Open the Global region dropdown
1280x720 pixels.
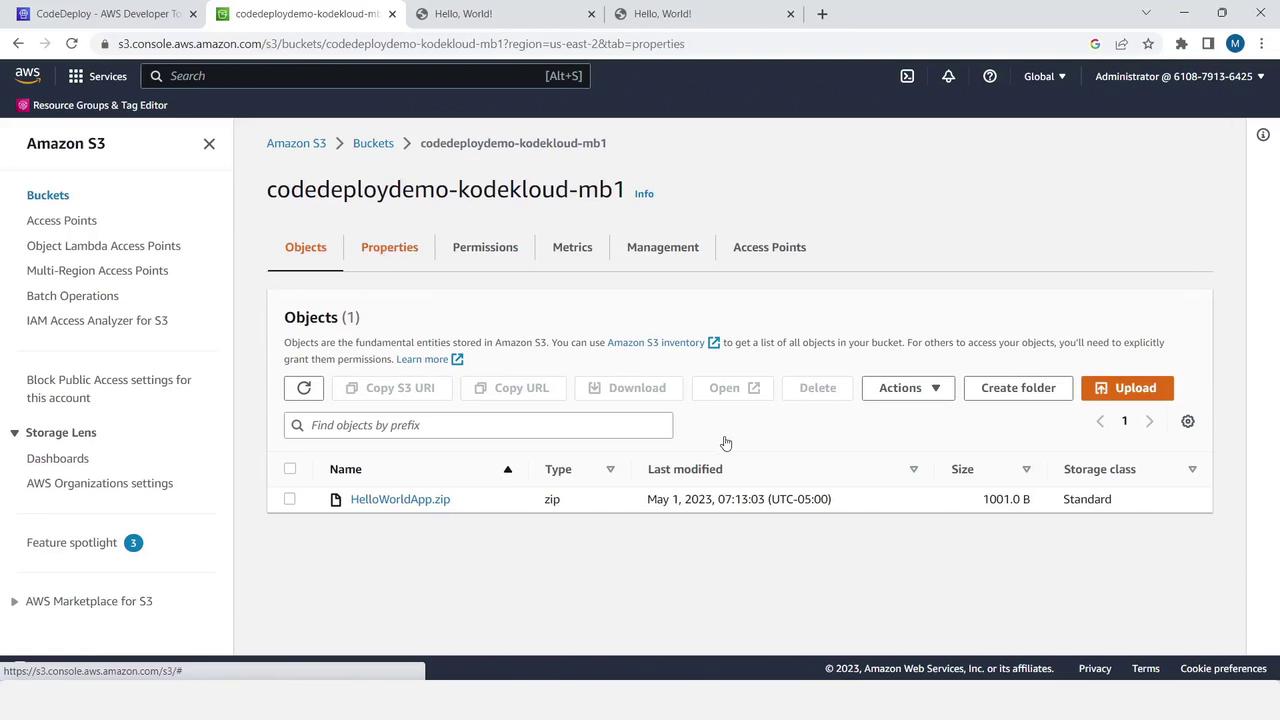(1045, 76)
